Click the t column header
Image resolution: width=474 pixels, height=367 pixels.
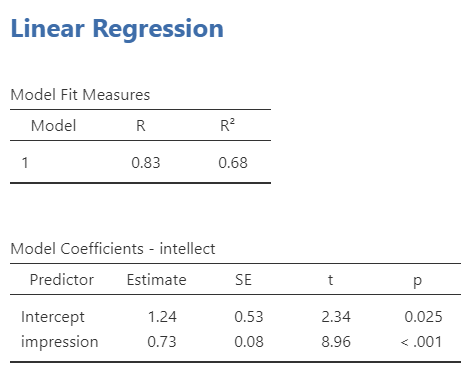330,280
